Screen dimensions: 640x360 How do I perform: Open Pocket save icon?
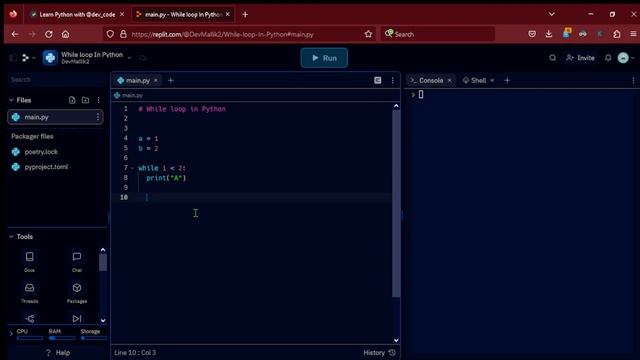(x=532, y=34)
